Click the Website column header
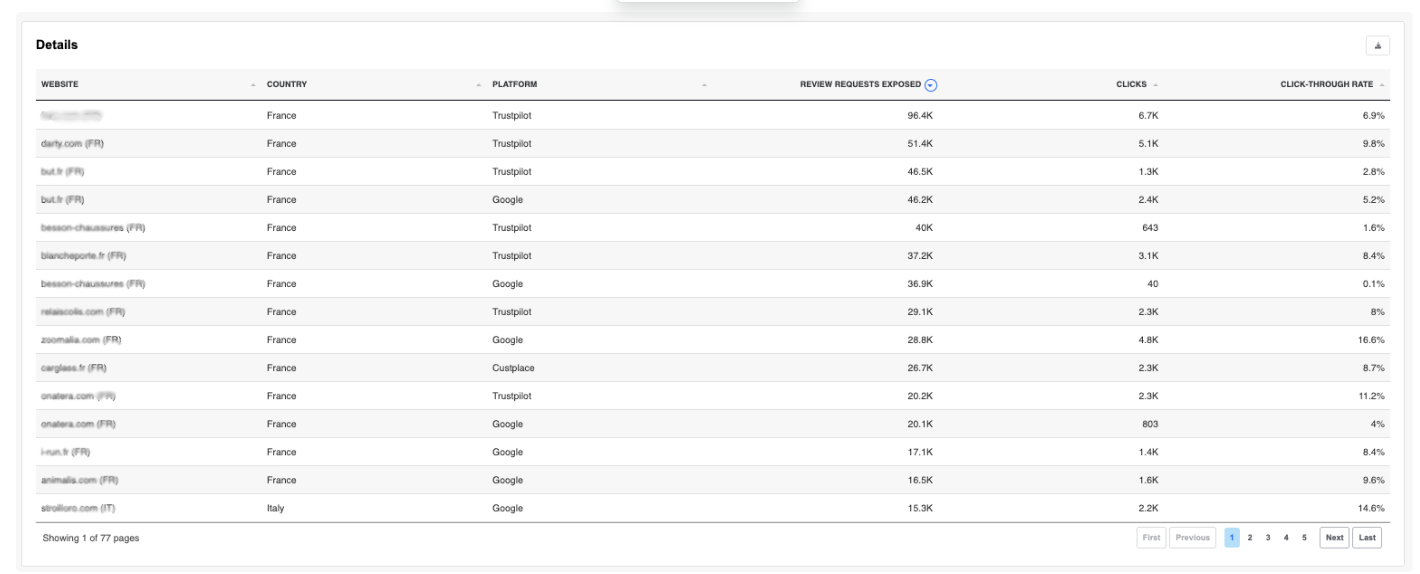This screenshot has width=1420, height=574. click(54, 85)
